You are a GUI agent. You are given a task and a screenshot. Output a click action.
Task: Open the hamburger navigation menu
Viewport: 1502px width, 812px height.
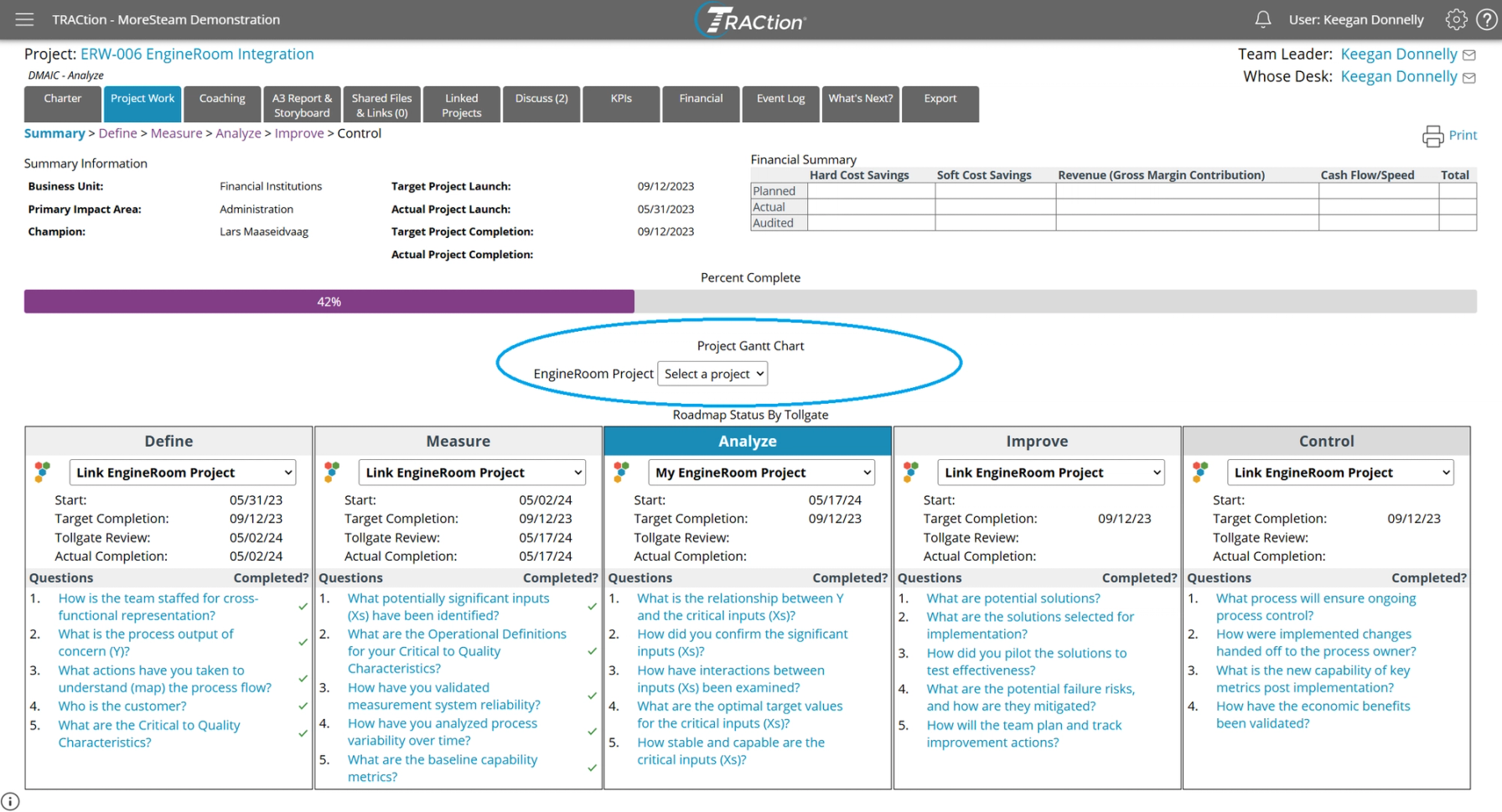tap(24, 19)
